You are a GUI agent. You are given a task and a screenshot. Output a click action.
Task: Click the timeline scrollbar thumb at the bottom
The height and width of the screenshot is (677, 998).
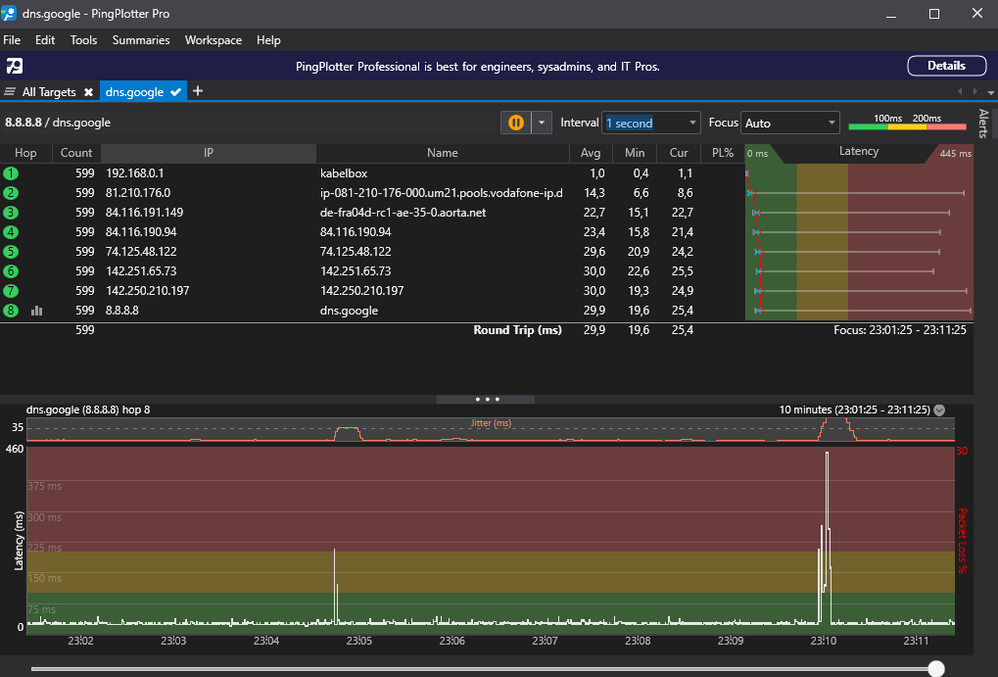click(x=936, y=667)
